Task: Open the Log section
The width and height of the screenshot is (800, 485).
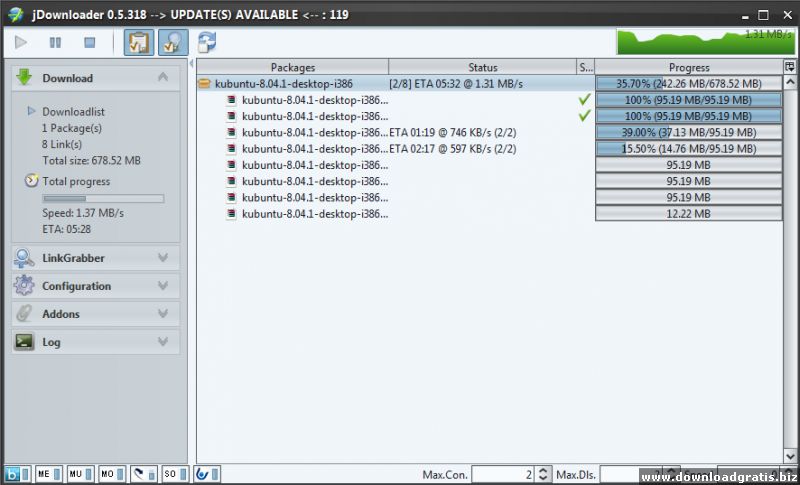Action: coord(95,342)
